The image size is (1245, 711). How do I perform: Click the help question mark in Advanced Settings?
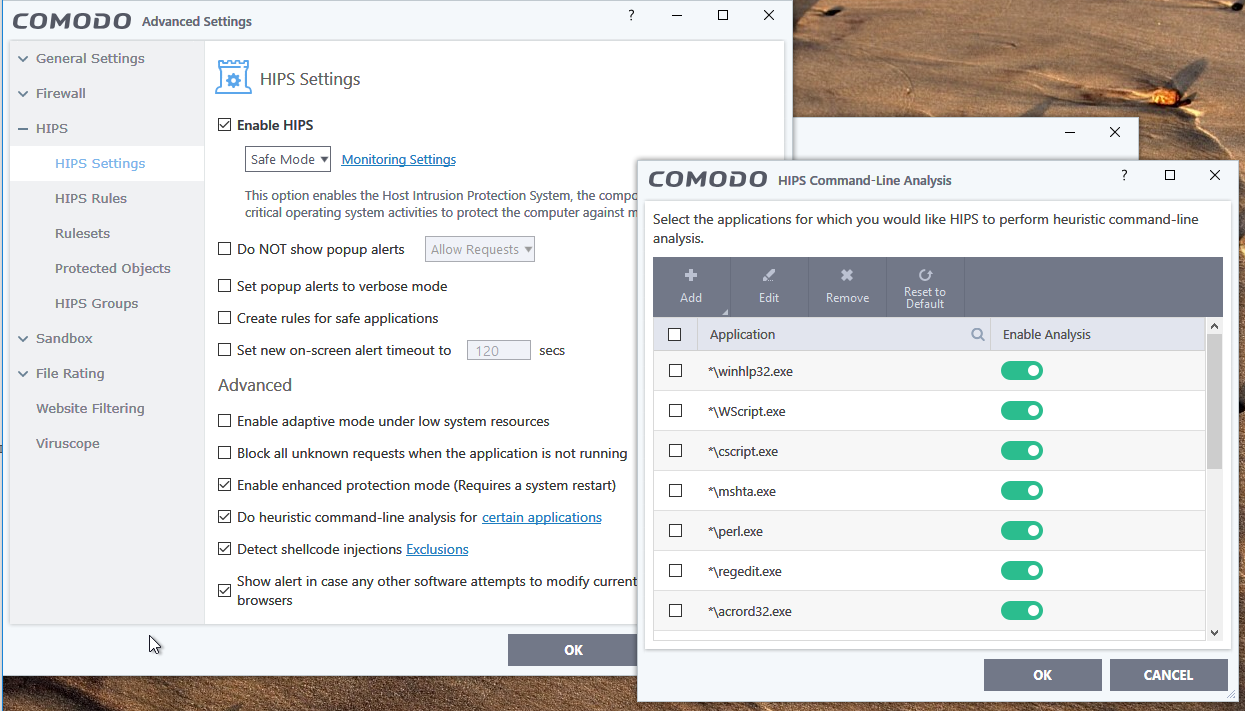(631, 16)
